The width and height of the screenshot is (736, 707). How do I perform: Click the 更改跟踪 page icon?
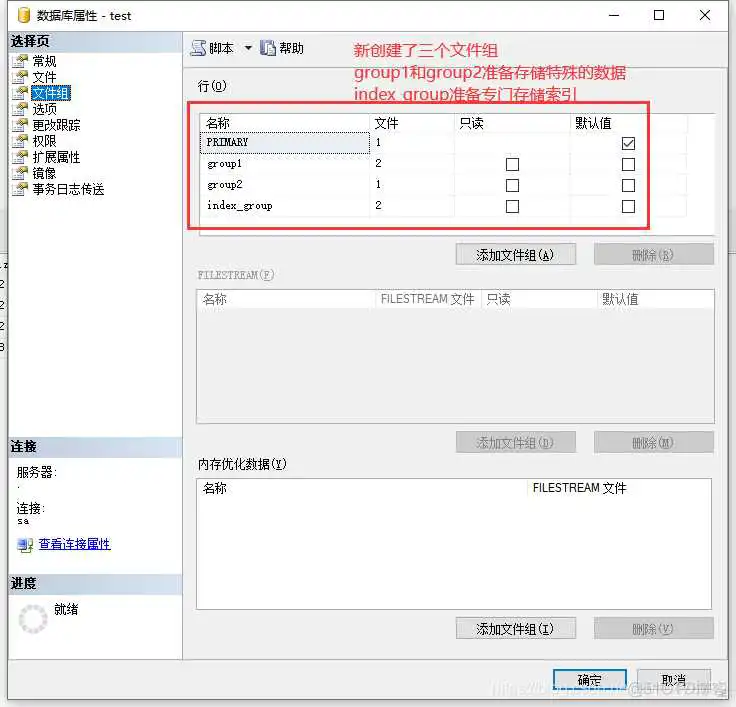click(20, 125)
